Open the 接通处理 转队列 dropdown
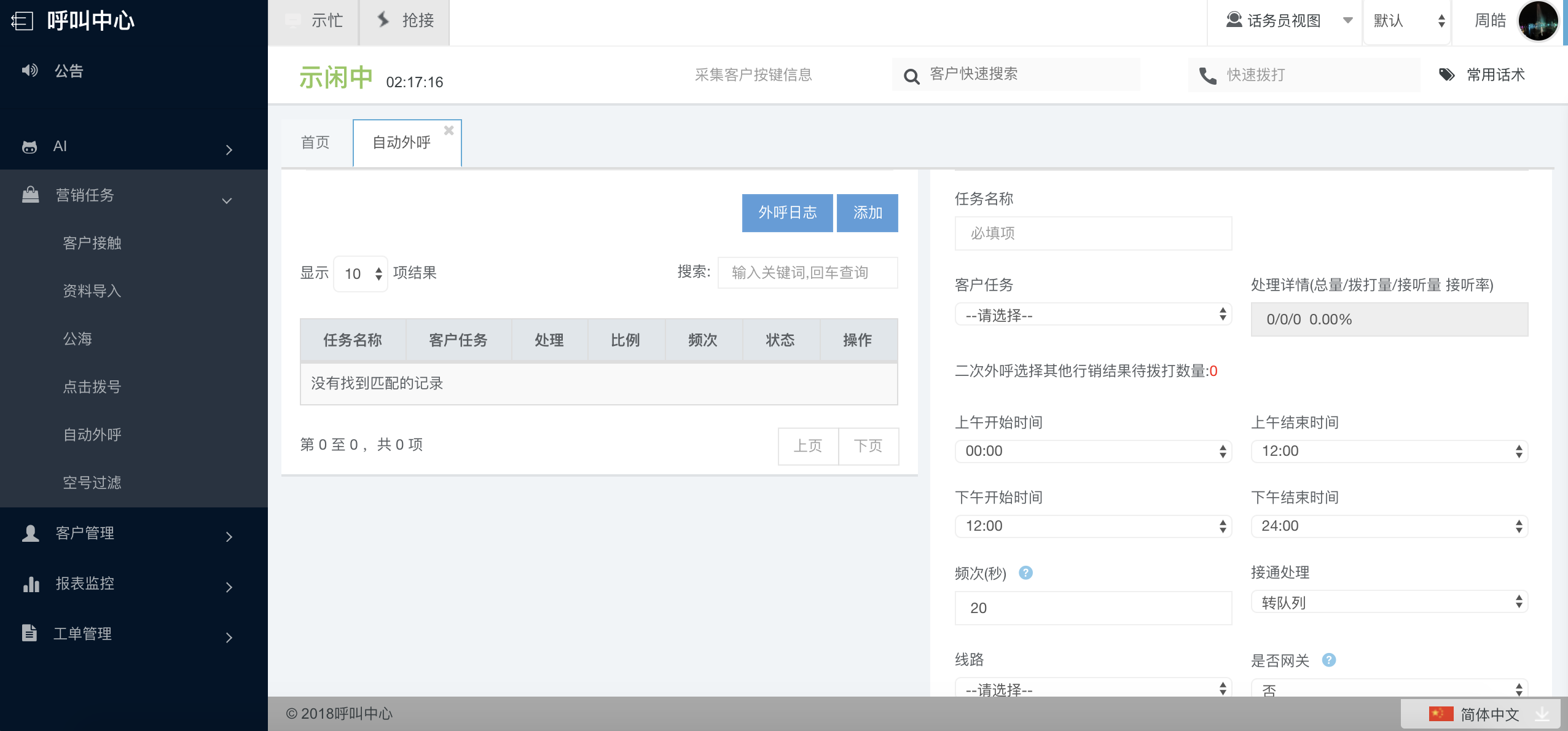The image size is (1568, 731). tap(1389, 602)
